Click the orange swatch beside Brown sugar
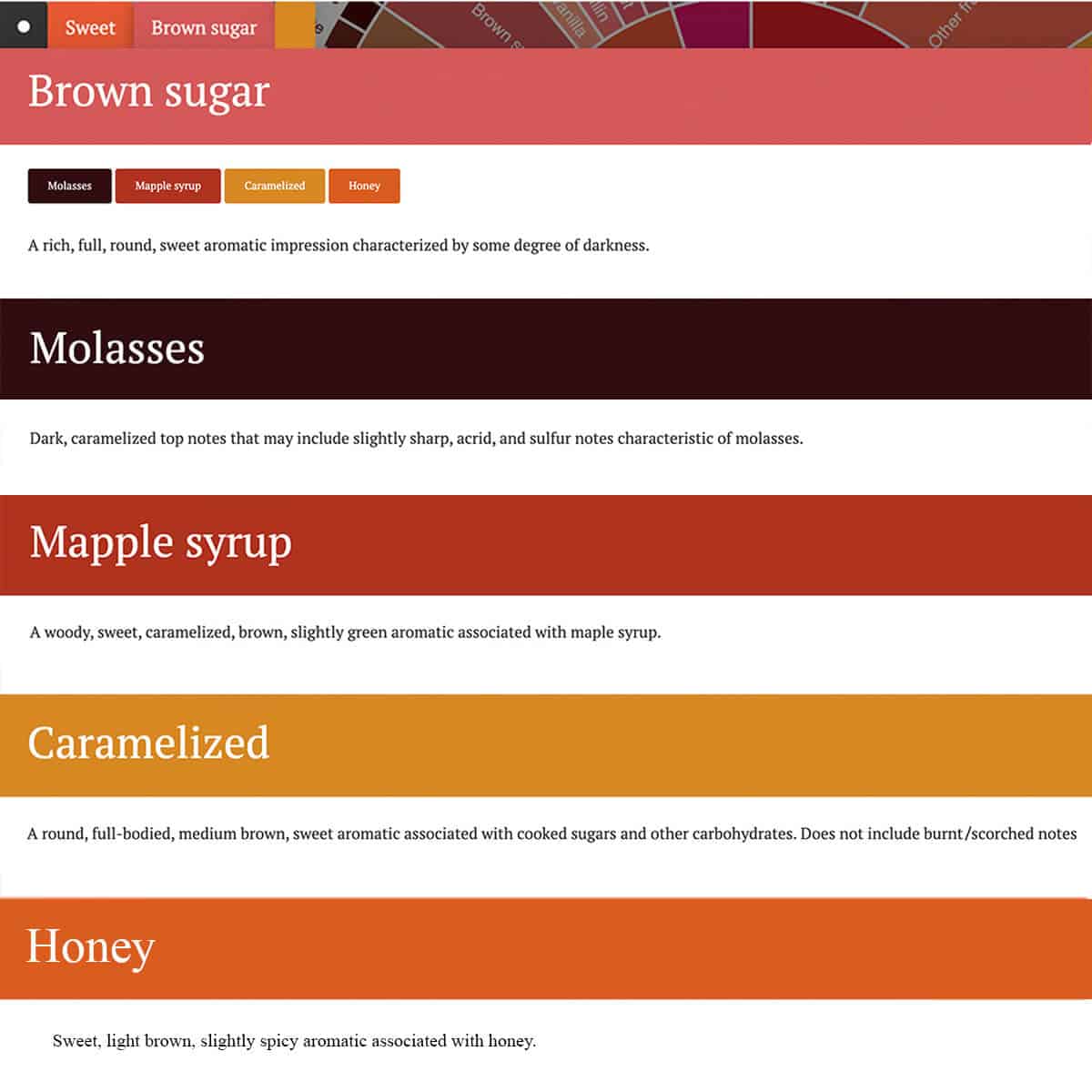This screenshot has height=1092, width=1092. [294, 25]
